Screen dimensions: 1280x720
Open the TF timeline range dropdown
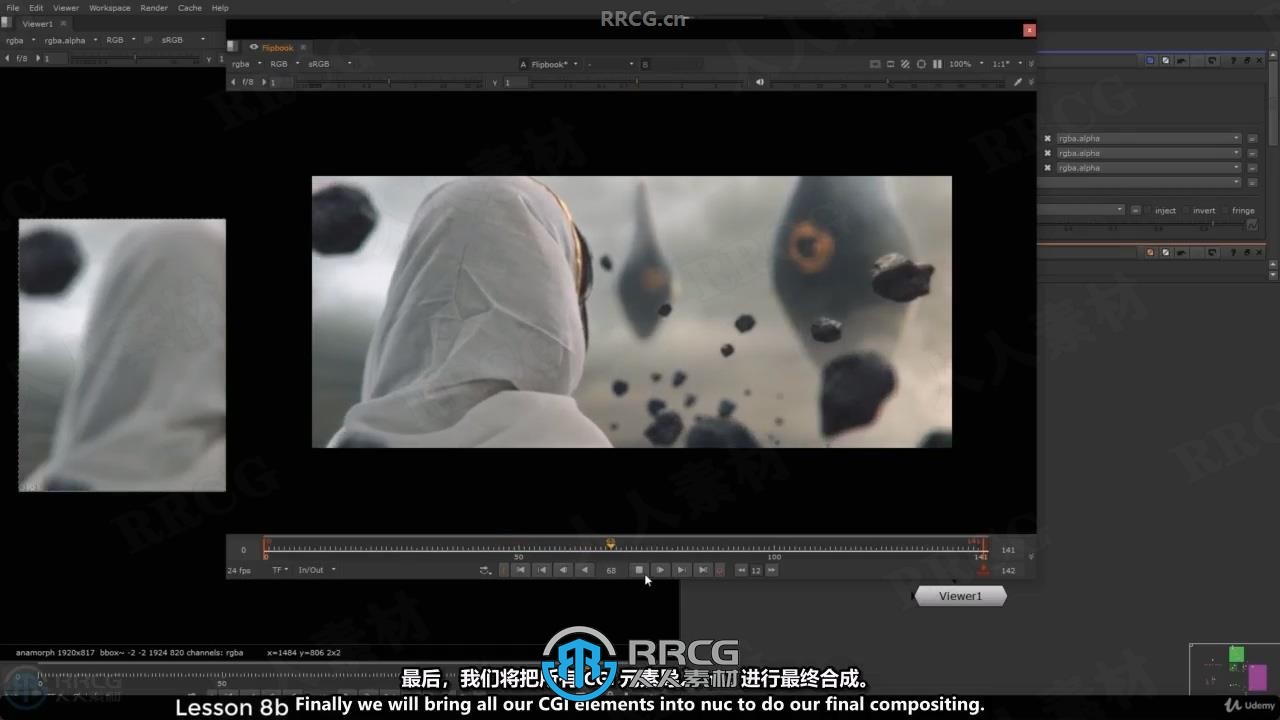coord(280,570)
